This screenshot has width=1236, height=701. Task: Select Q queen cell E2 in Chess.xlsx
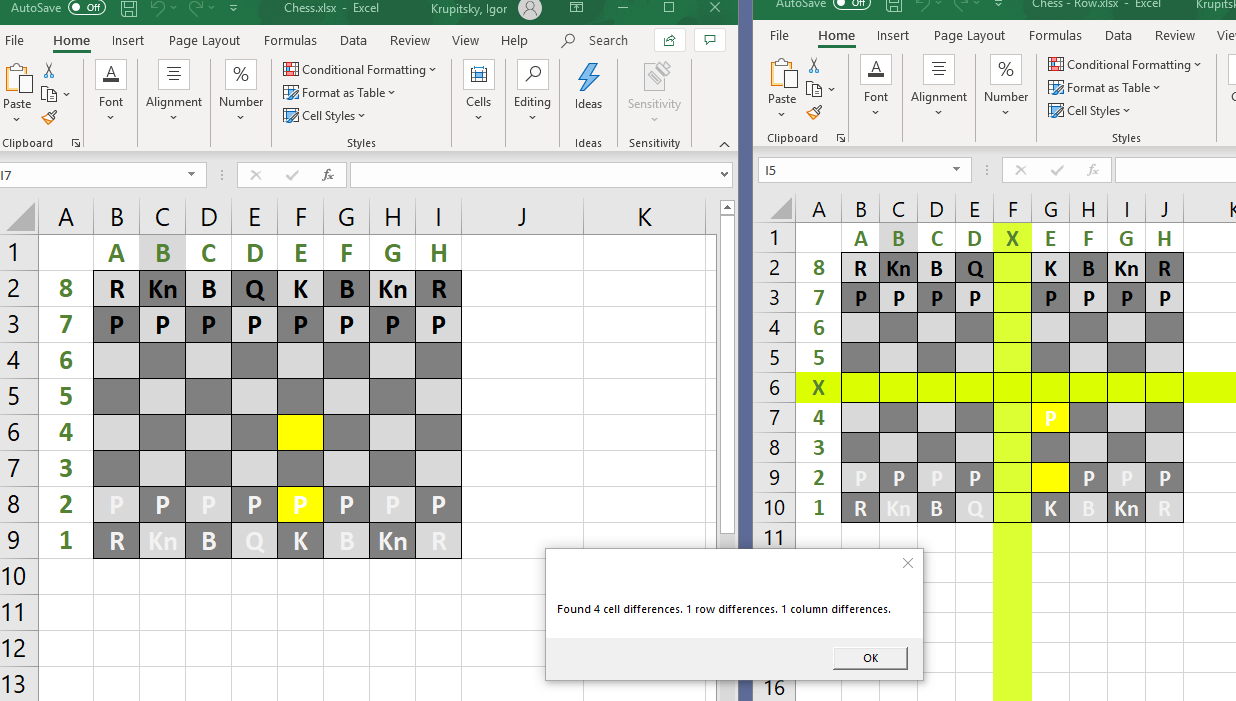[x=255, y=289]
